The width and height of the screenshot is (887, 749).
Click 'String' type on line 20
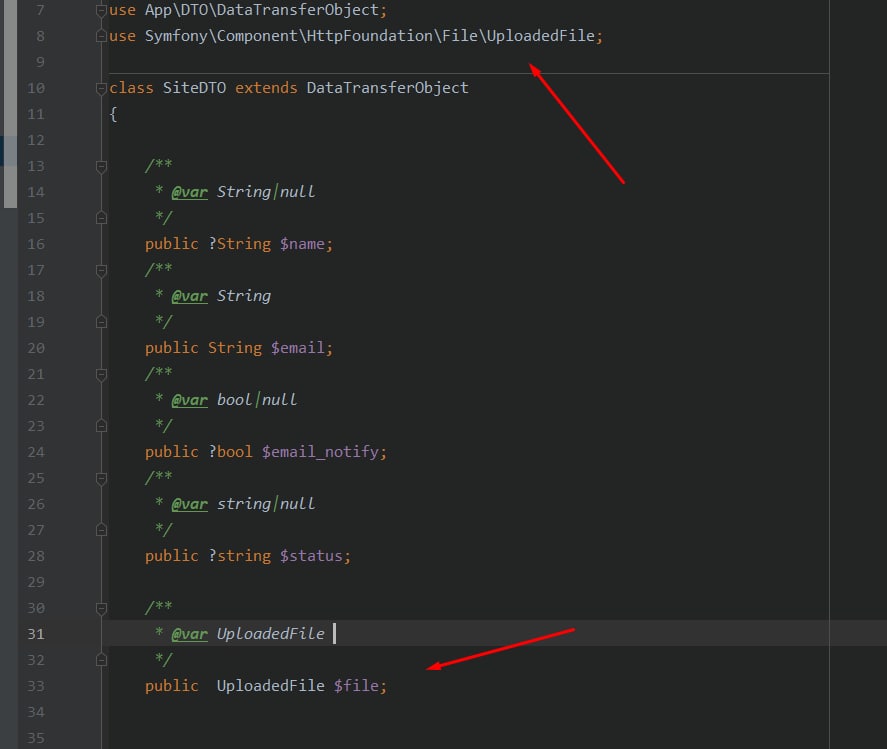click(x=235, y=348)
